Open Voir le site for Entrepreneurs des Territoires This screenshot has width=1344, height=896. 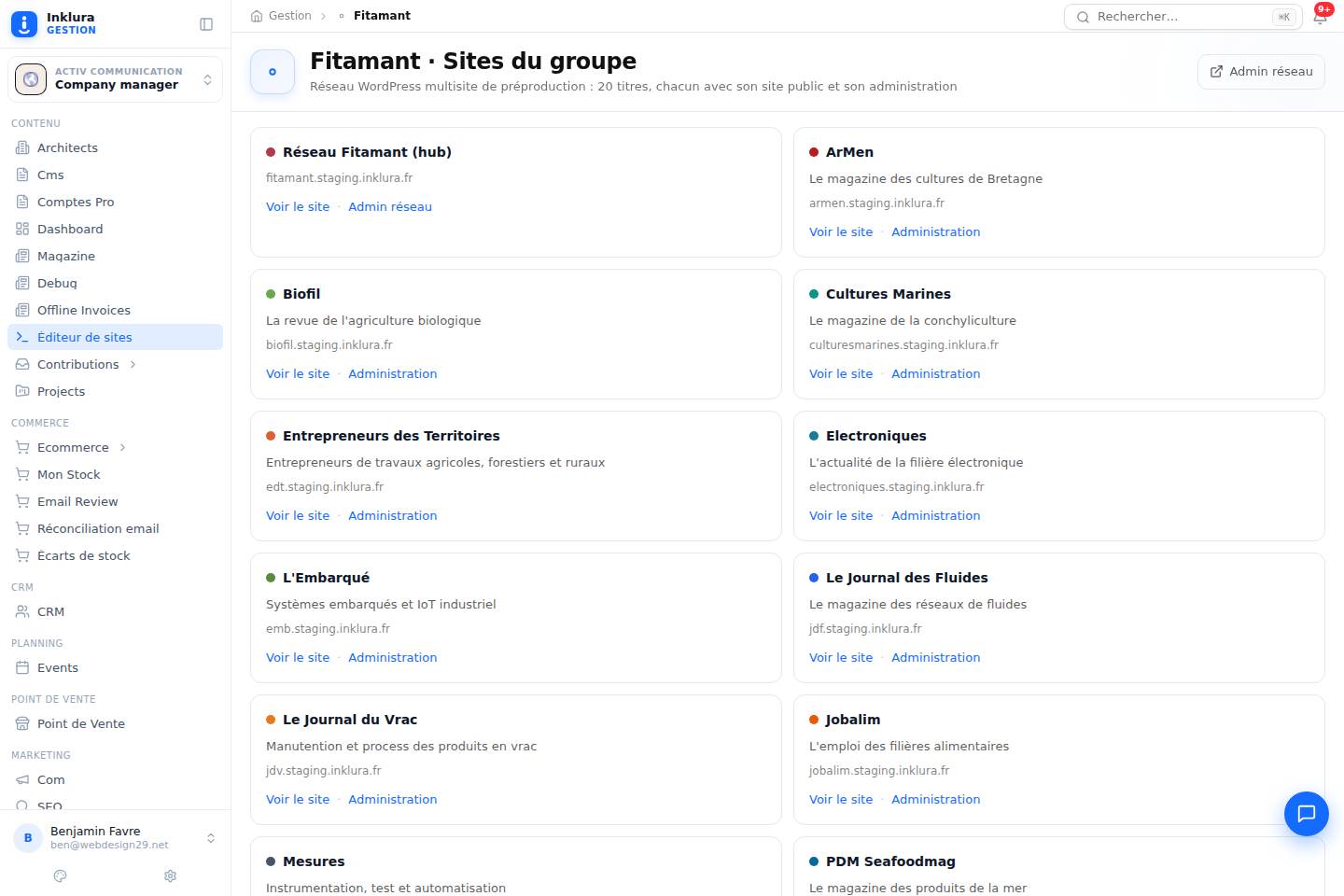(x=298, y=516)
